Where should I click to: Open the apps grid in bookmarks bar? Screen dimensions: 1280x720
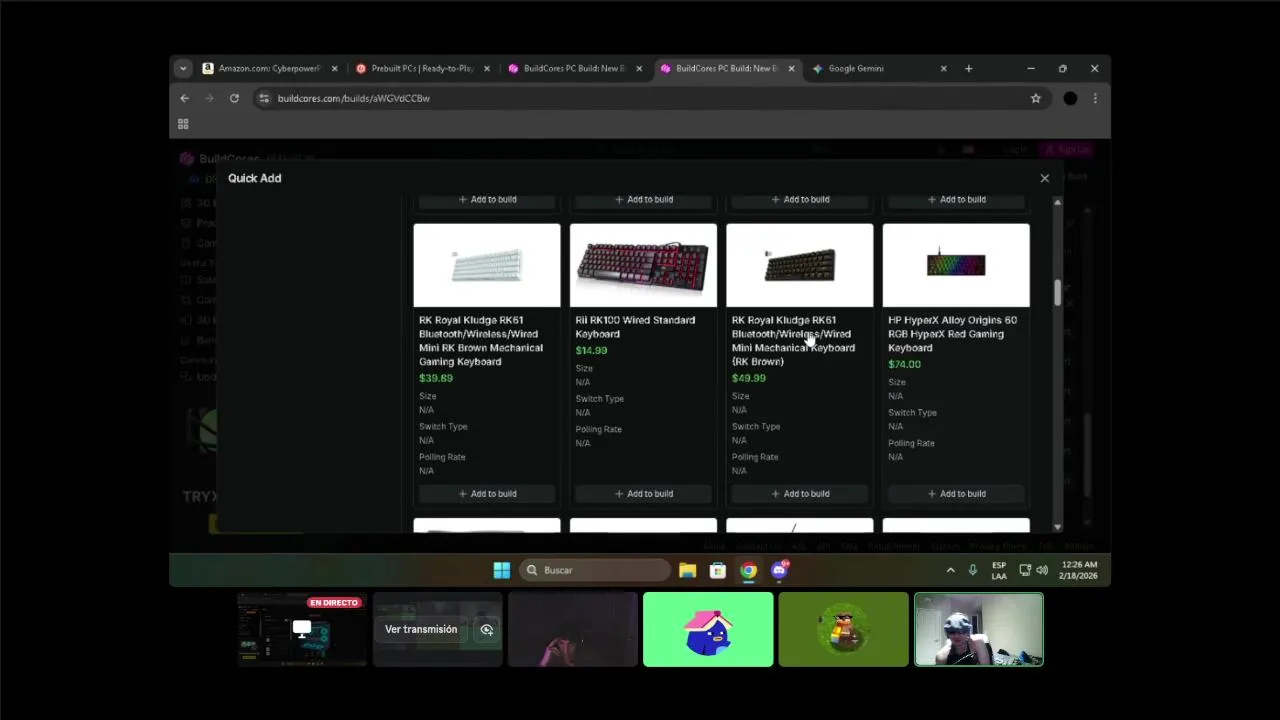(183, 123)
